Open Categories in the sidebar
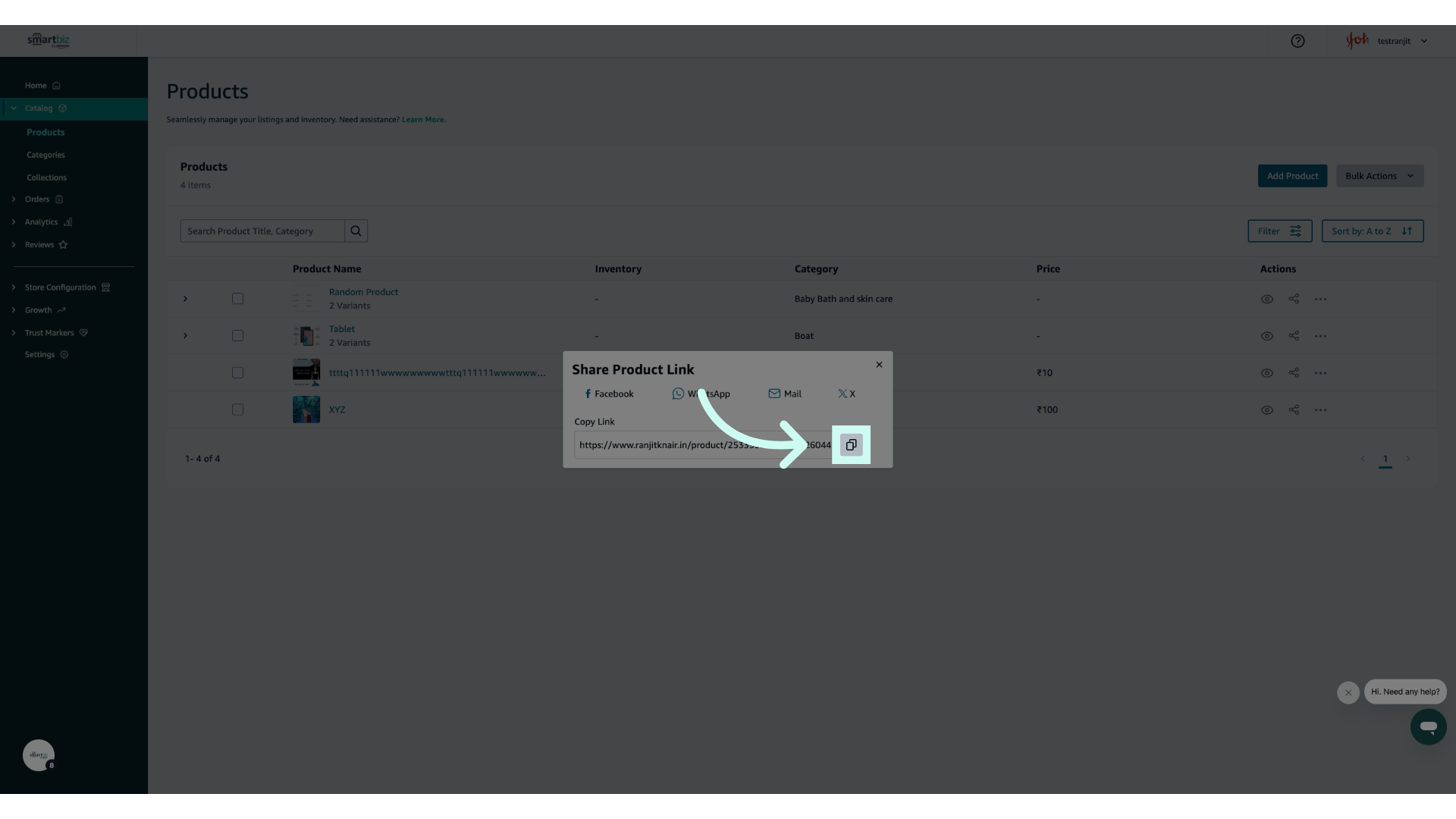The image size is (1456, 819). click(x=45, y=155)
